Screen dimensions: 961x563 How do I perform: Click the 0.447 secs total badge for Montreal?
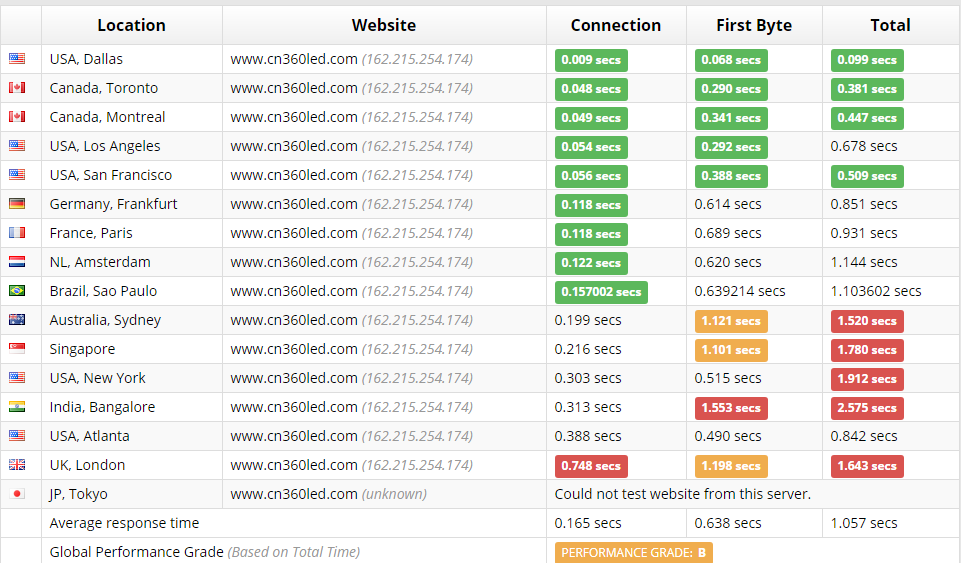tap(867, 118)
